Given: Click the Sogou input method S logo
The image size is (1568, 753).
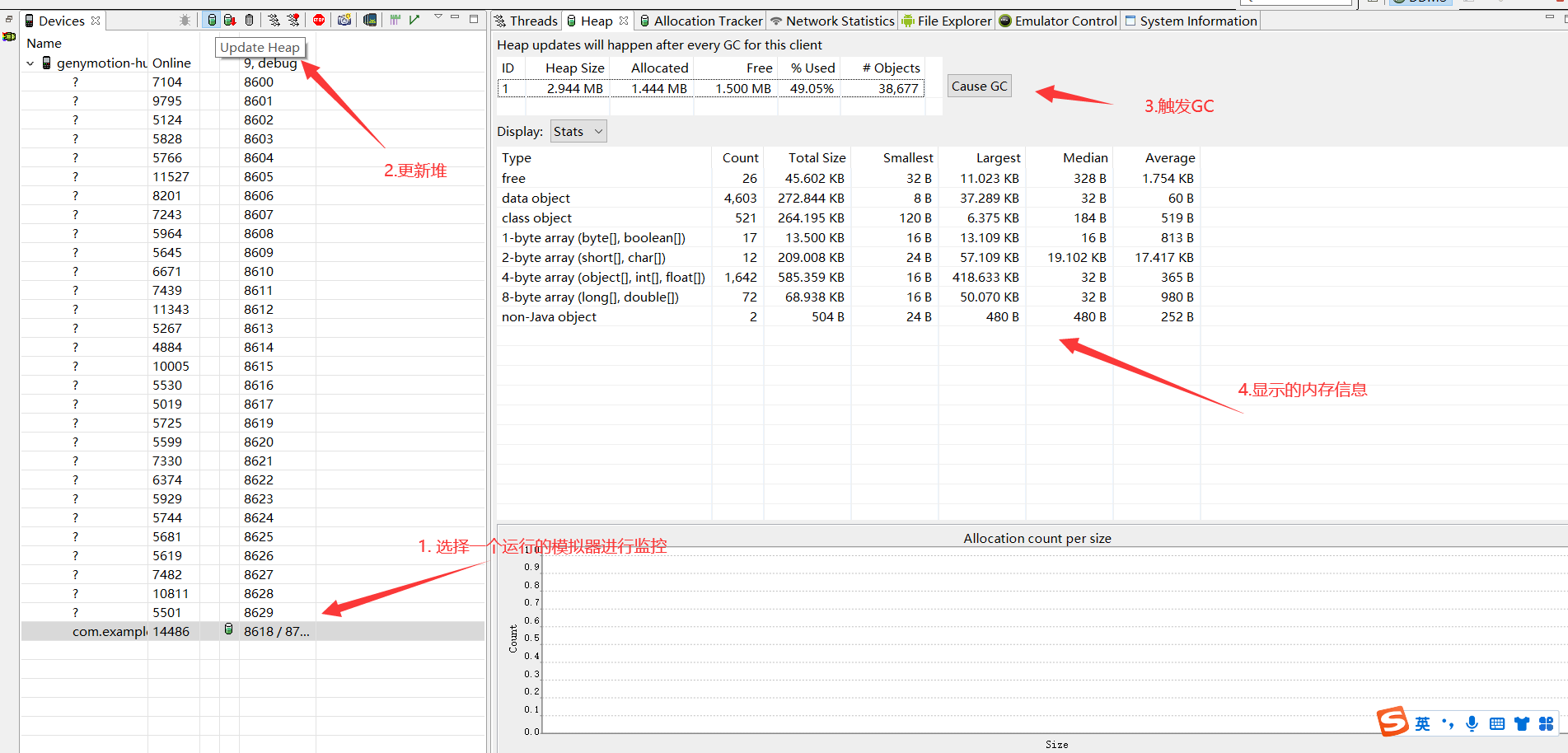Looking at the screenshot, I should (1392, 723).
